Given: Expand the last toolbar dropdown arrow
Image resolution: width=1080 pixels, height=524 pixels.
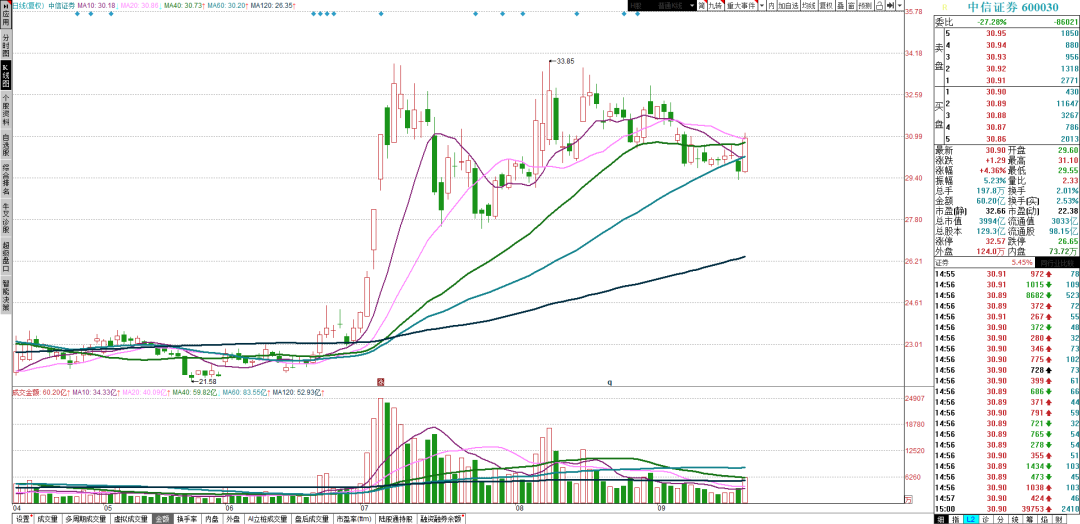Looking at the screenshot, I should [x=900, y=5].
